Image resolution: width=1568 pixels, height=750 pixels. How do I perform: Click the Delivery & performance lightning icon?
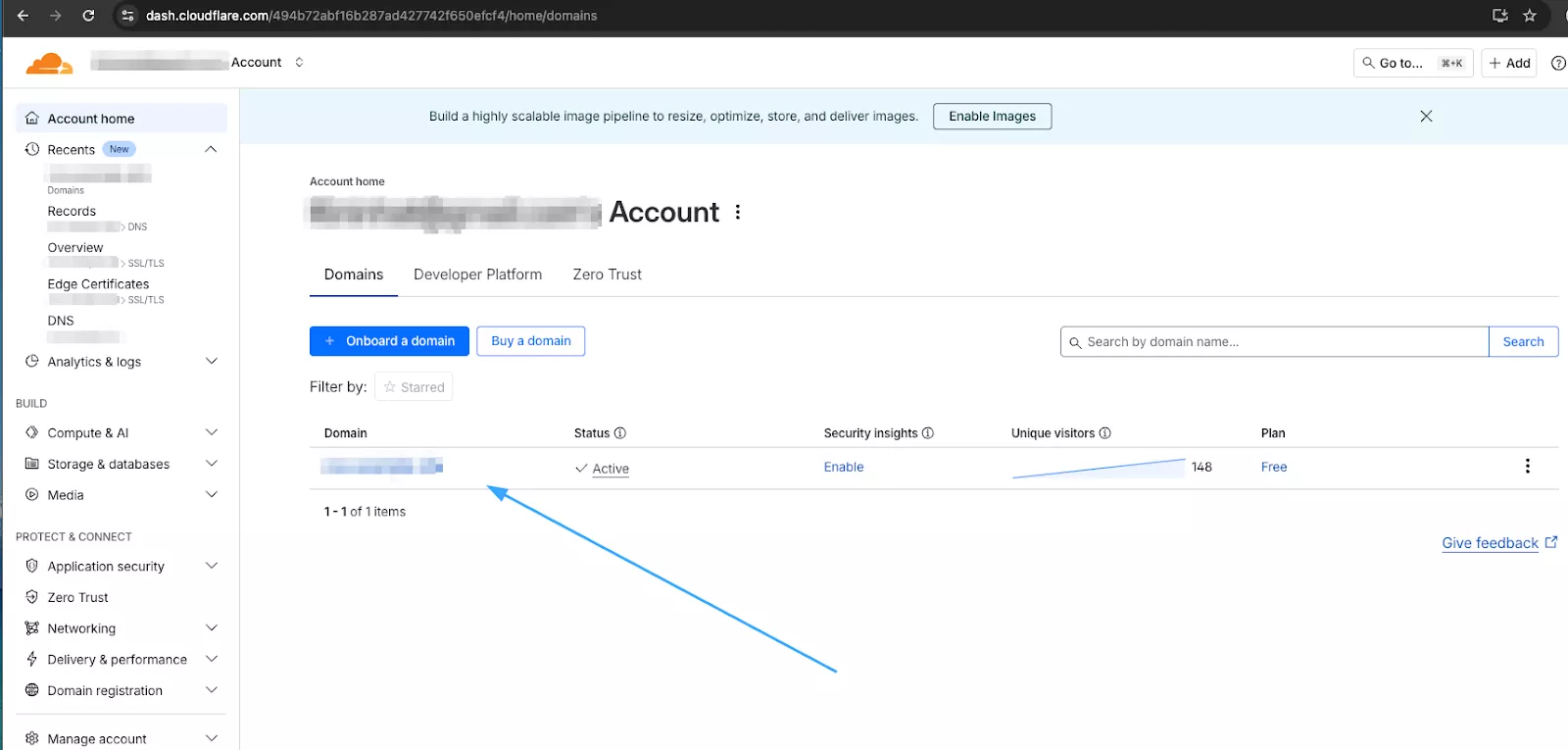32,659
